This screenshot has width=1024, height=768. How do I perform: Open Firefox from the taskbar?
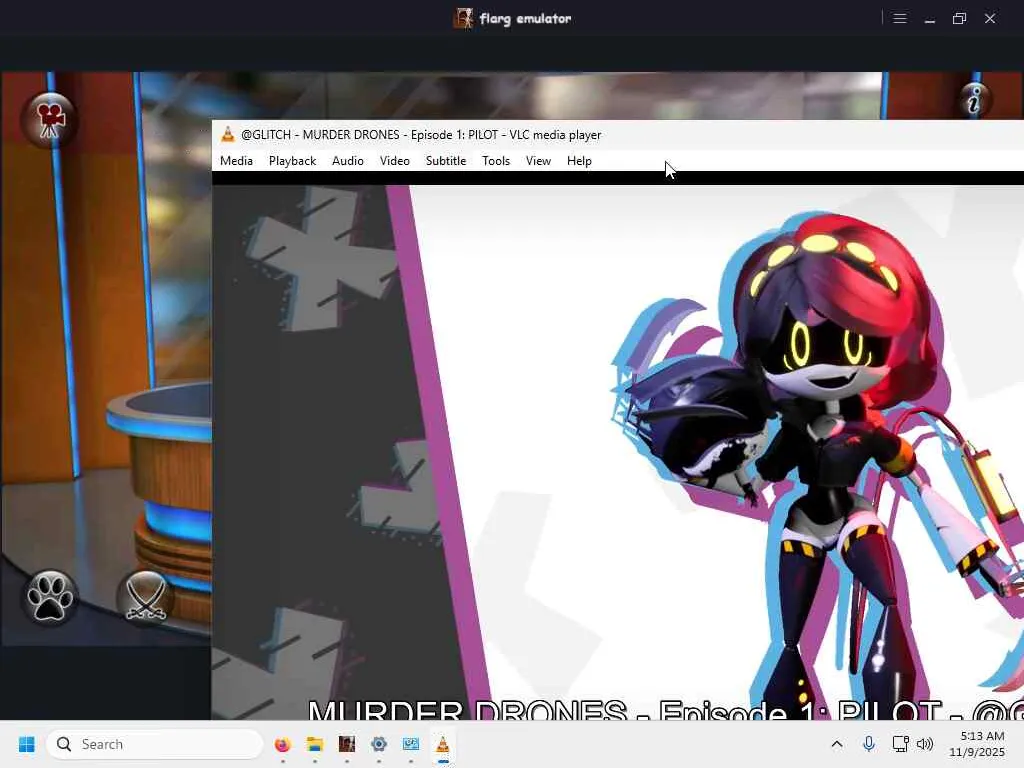click(282, 744)
